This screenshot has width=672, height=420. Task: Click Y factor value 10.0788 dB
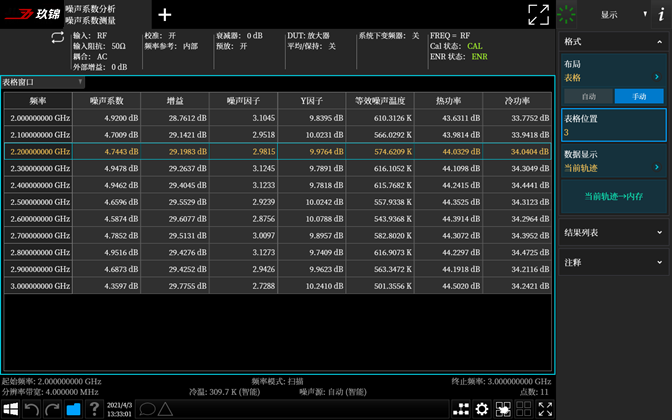(324, 219)
